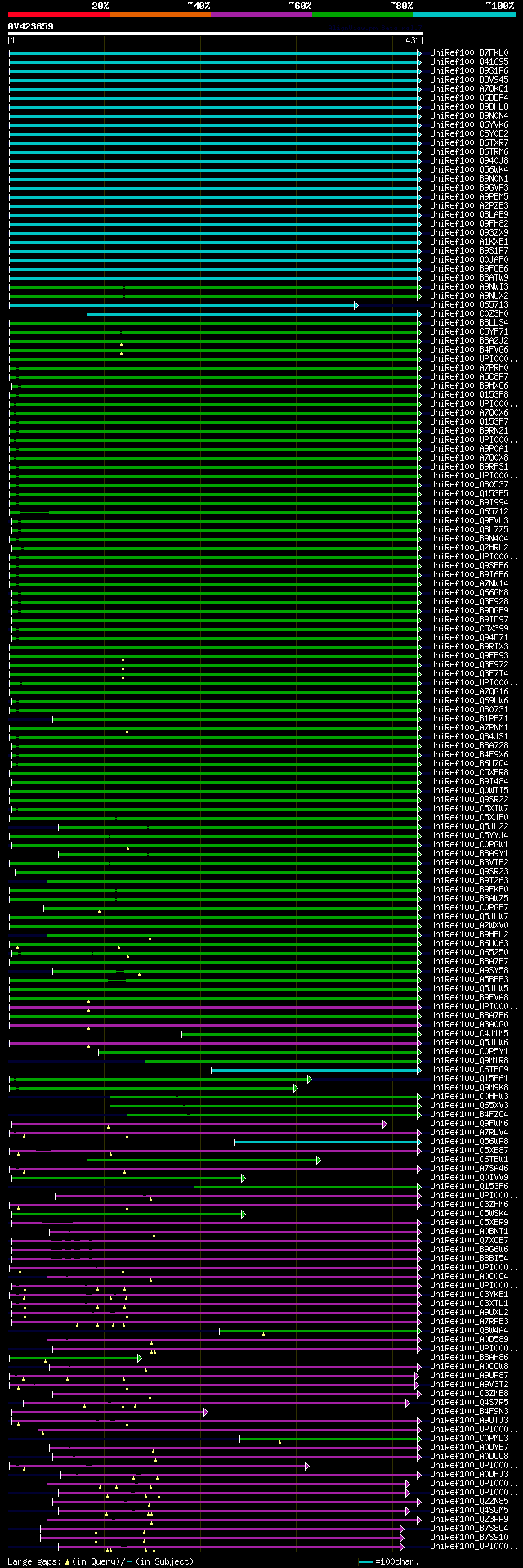
Task: Click the cyan alignment bar for Q56WP8
Action: (326, 1142)
